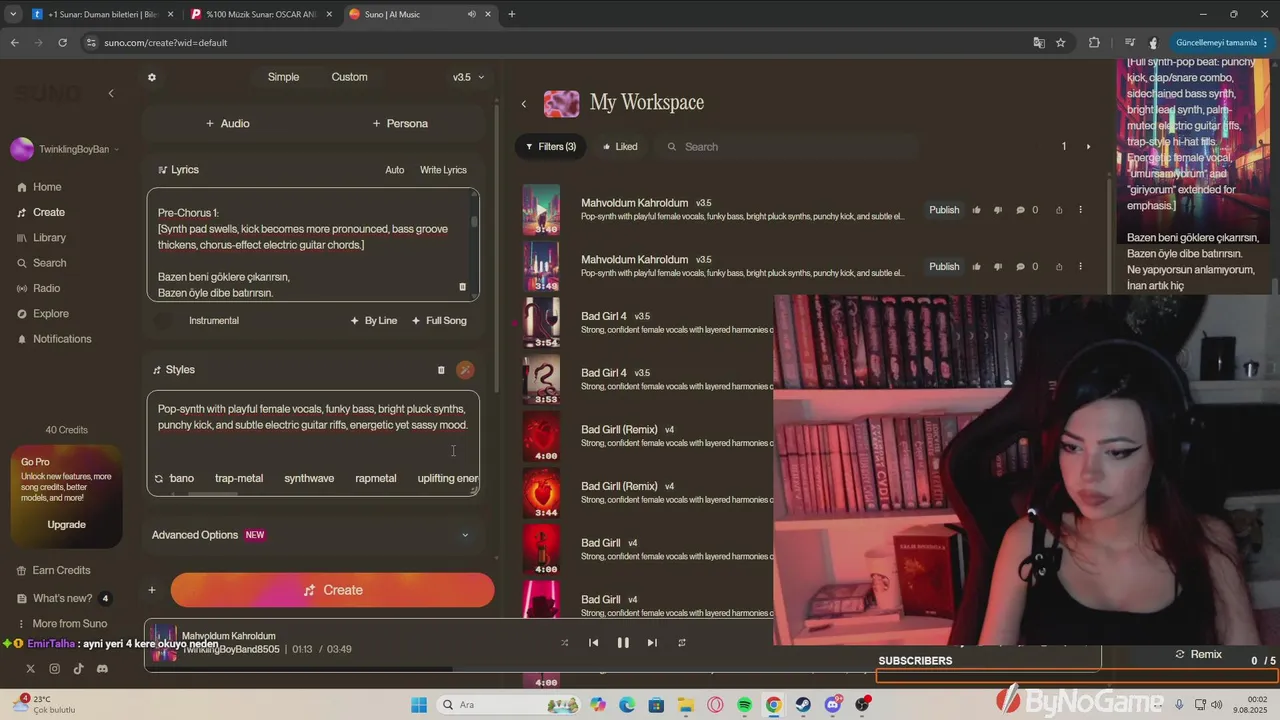Open the v3.5 model dropdown
Screen dimensions: 1280x720
468,77
